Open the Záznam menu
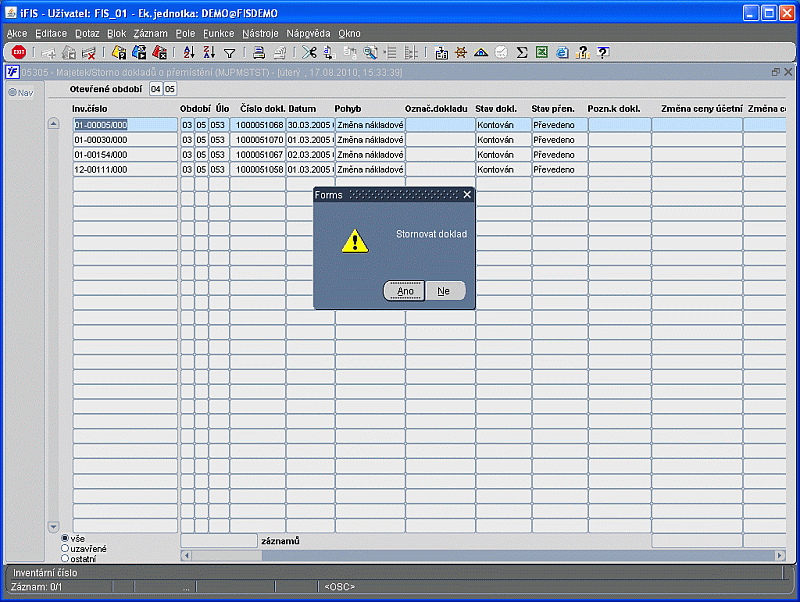 tap(151, 34)
